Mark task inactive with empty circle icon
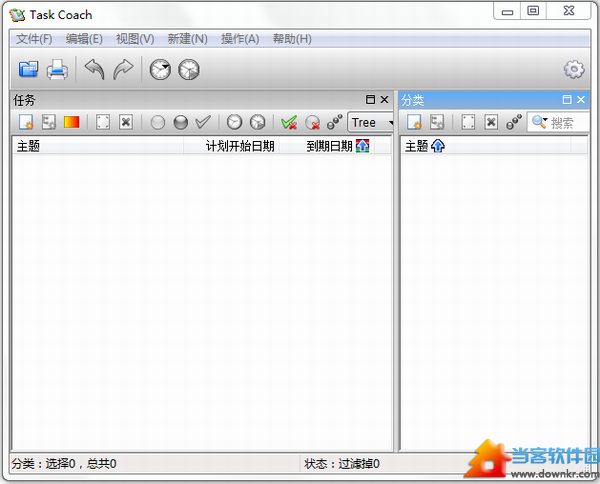This screenshot has width=600, height=484. click(158, 123)
